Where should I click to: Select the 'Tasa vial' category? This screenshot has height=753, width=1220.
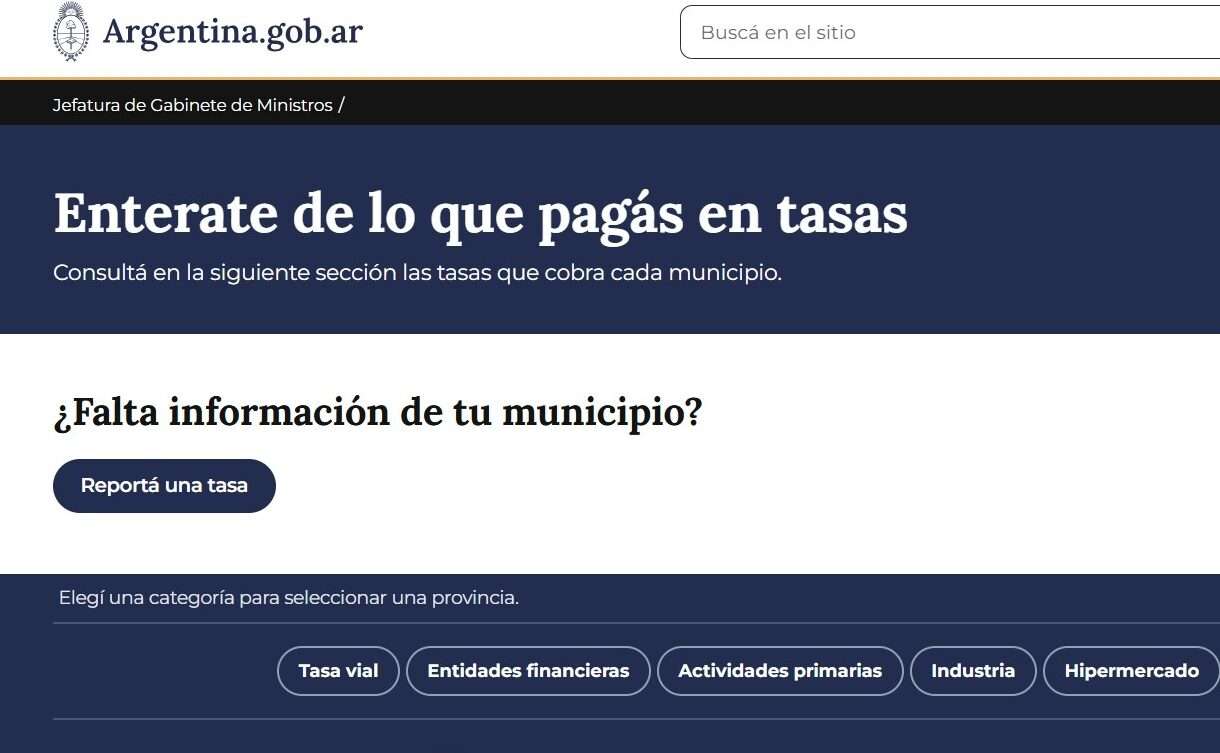point(338,671)
